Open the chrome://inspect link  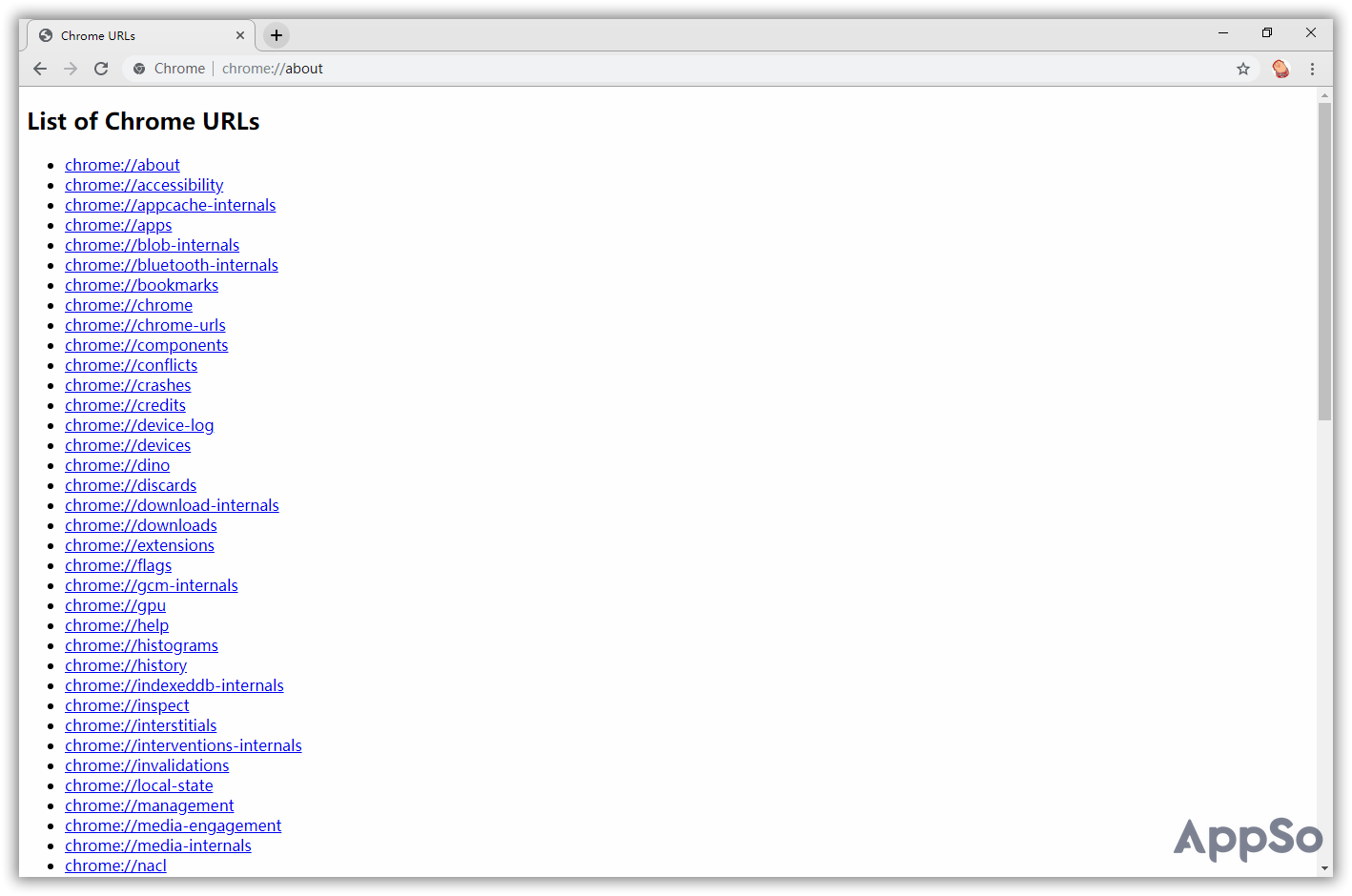(127, 705)
